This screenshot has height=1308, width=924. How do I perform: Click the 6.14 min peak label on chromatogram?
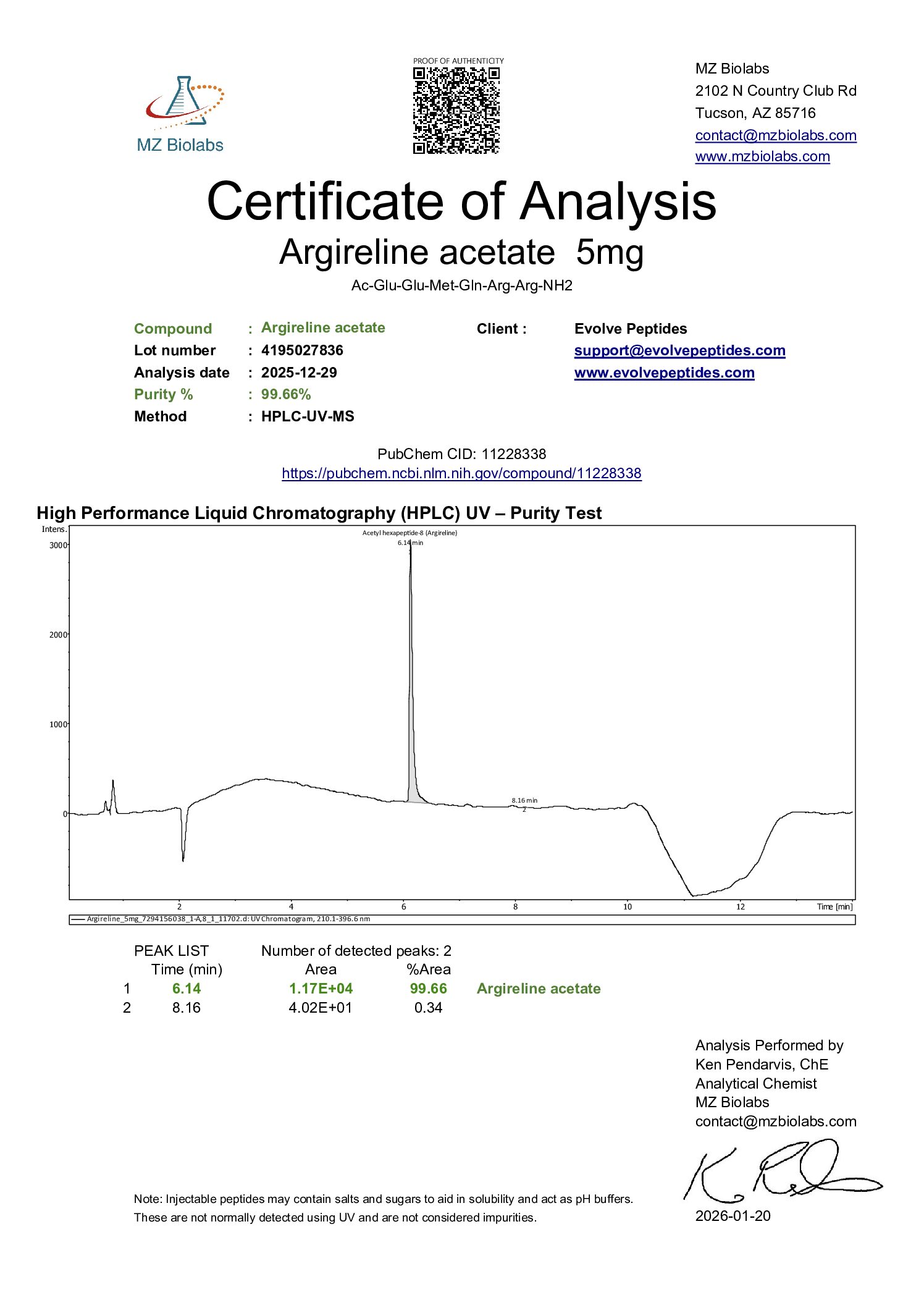(410, 542)
